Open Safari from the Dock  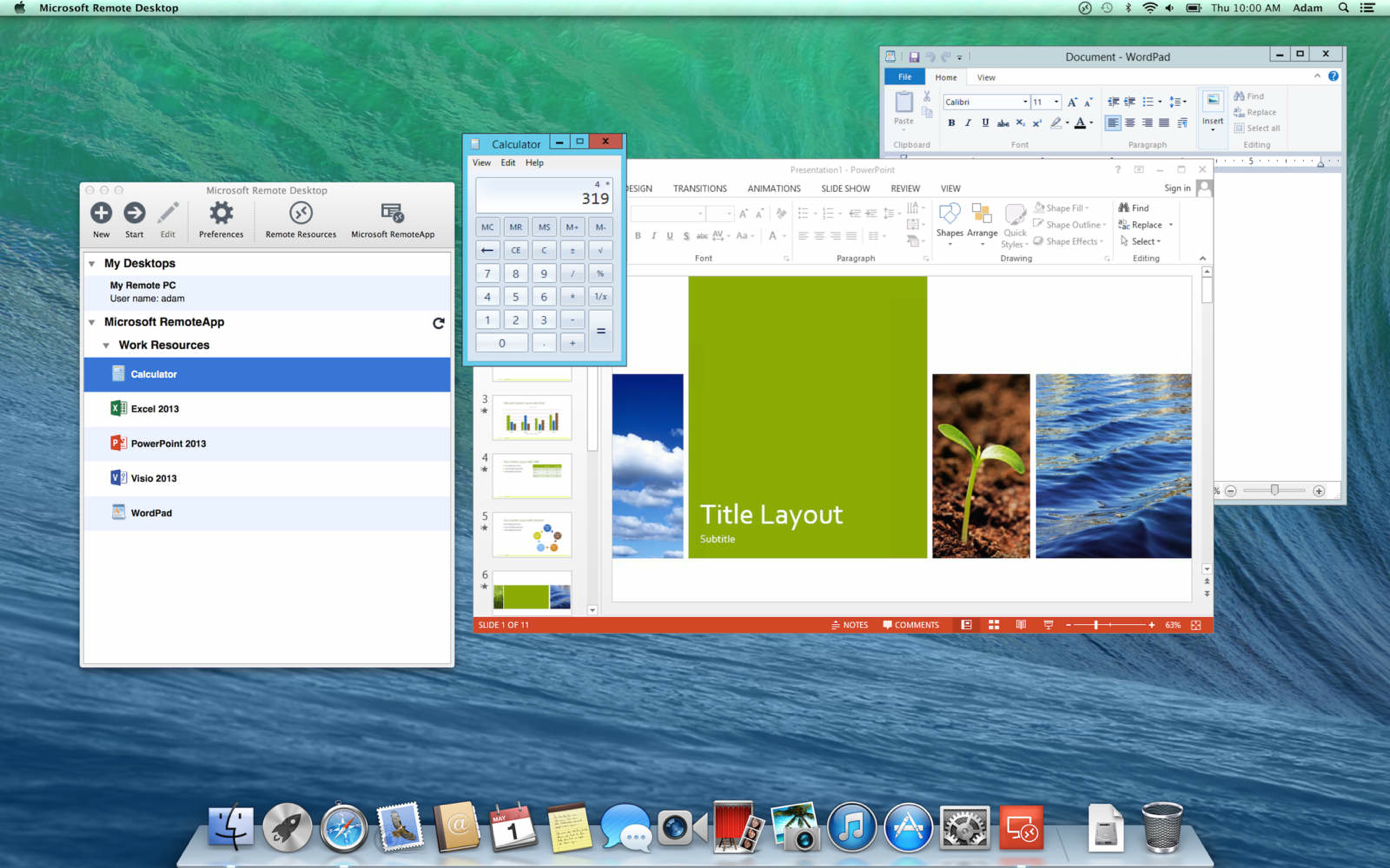coord(344,828)
